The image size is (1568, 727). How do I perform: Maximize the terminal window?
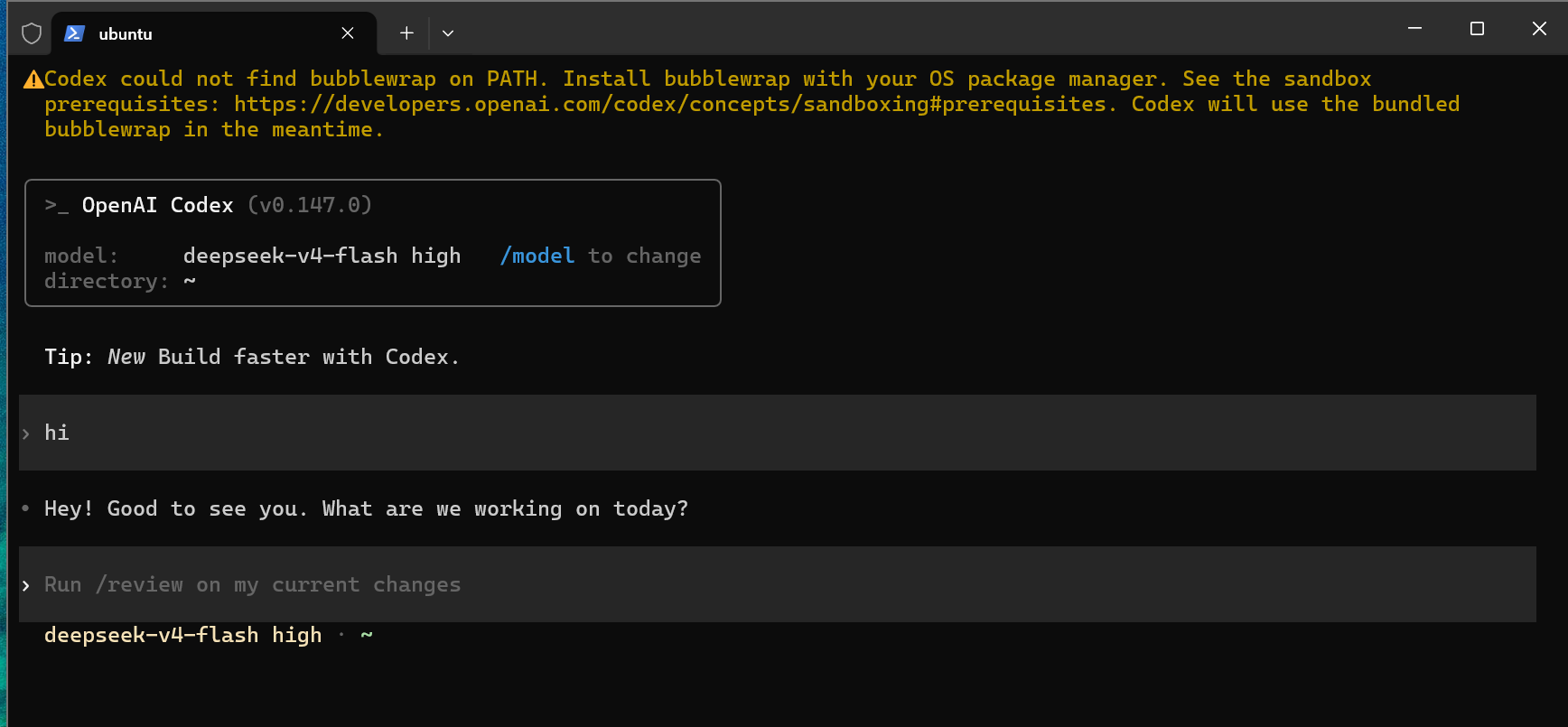click(x=1478, y=29)
